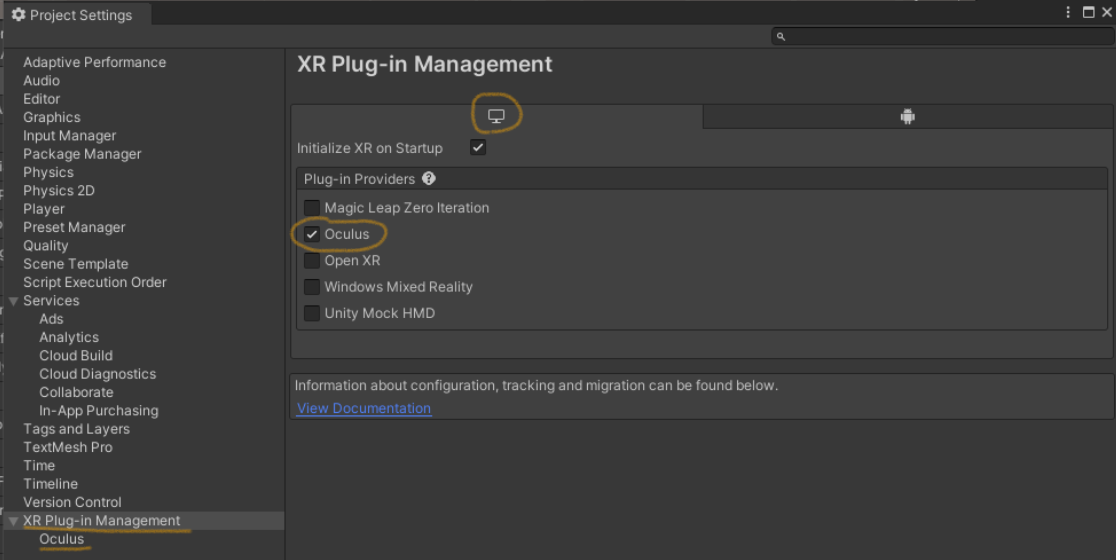Select XR Plug-in Management in the sidebar
Screen dimensions: 1116x560
pyautogui.click(x=102, y=521)
